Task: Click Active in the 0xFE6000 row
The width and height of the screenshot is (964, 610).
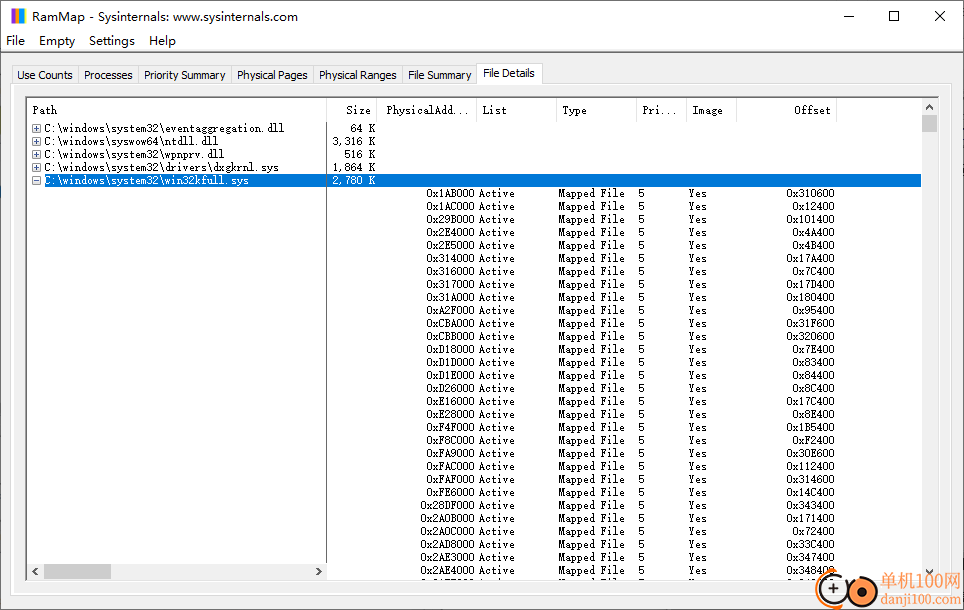Action: coord(497,492)
